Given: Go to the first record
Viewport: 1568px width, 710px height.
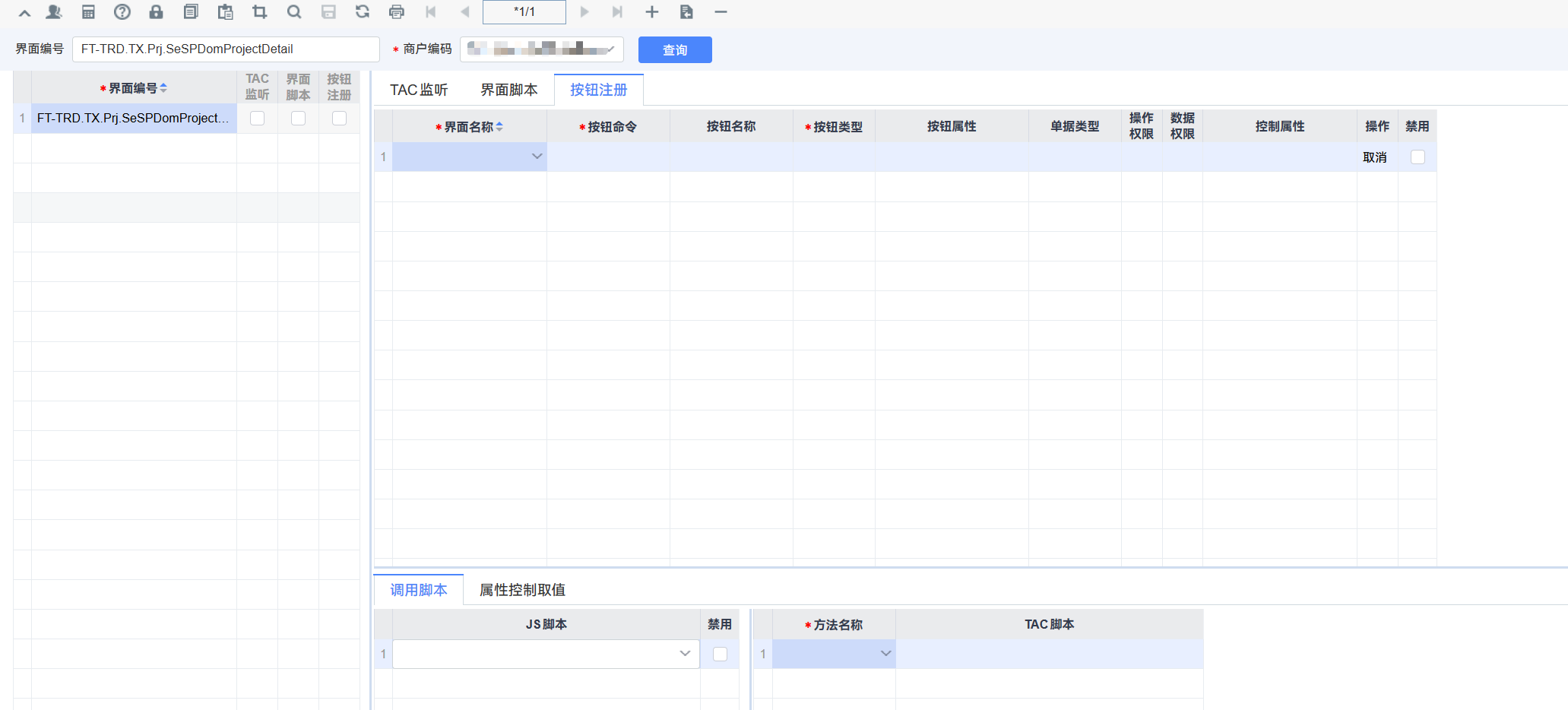Looking at the screenshot, I should pyautogui.click(x=431, y=12).
